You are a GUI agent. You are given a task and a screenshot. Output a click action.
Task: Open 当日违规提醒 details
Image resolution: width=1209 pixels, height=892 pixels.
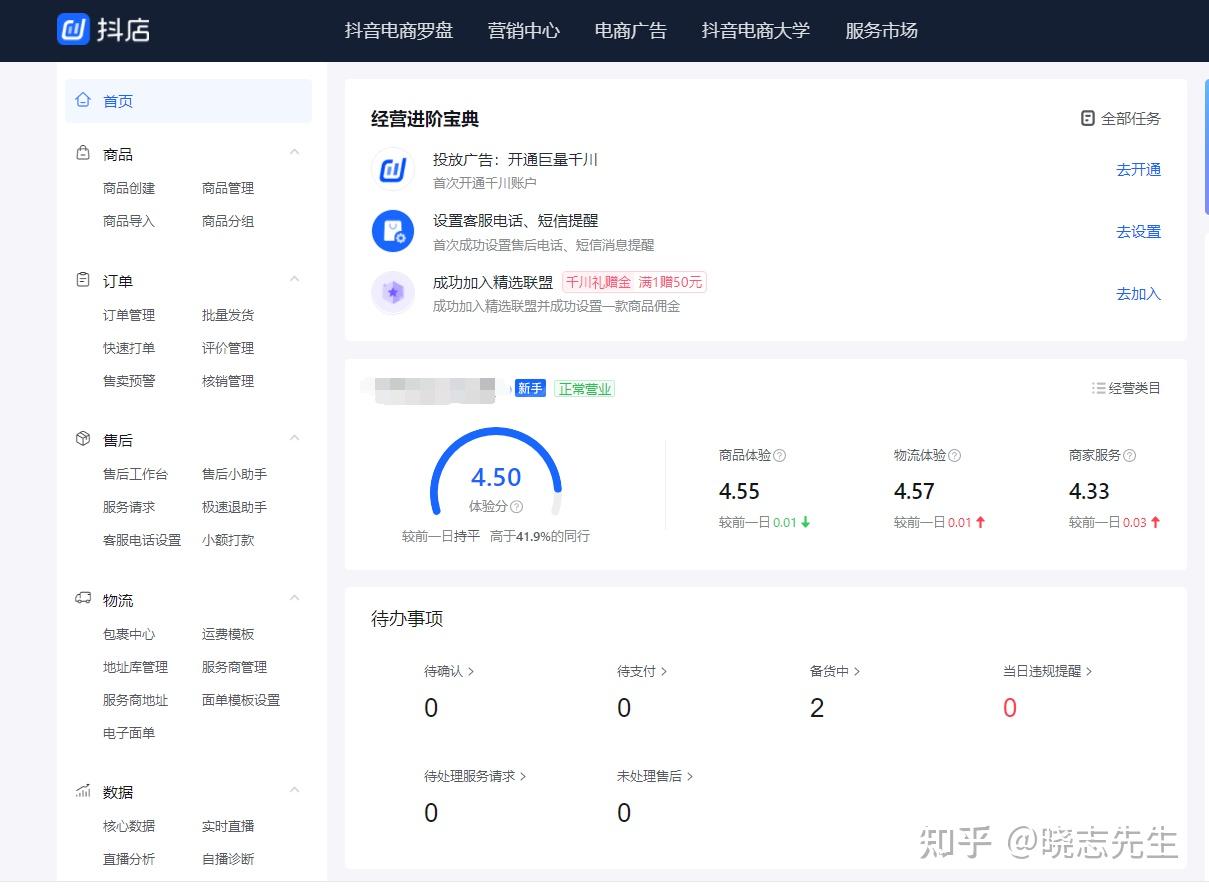click(x=1048, y=671)
